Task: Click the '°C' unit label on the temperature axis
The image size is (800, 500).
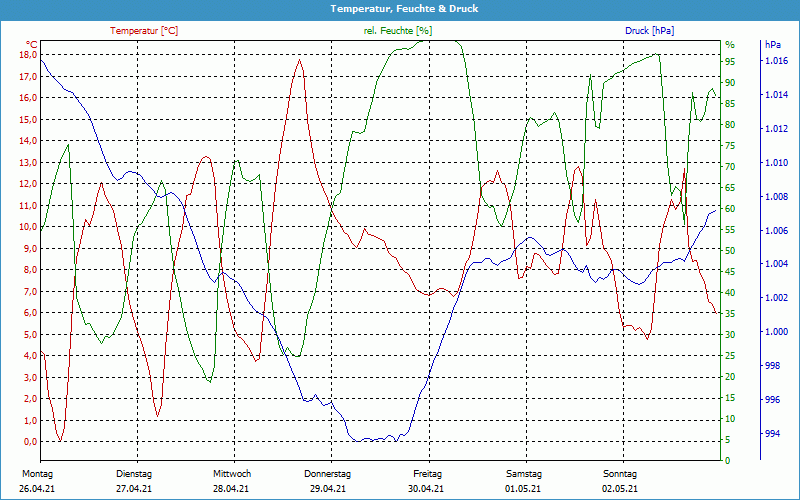Action: click(x=32, y=45)
